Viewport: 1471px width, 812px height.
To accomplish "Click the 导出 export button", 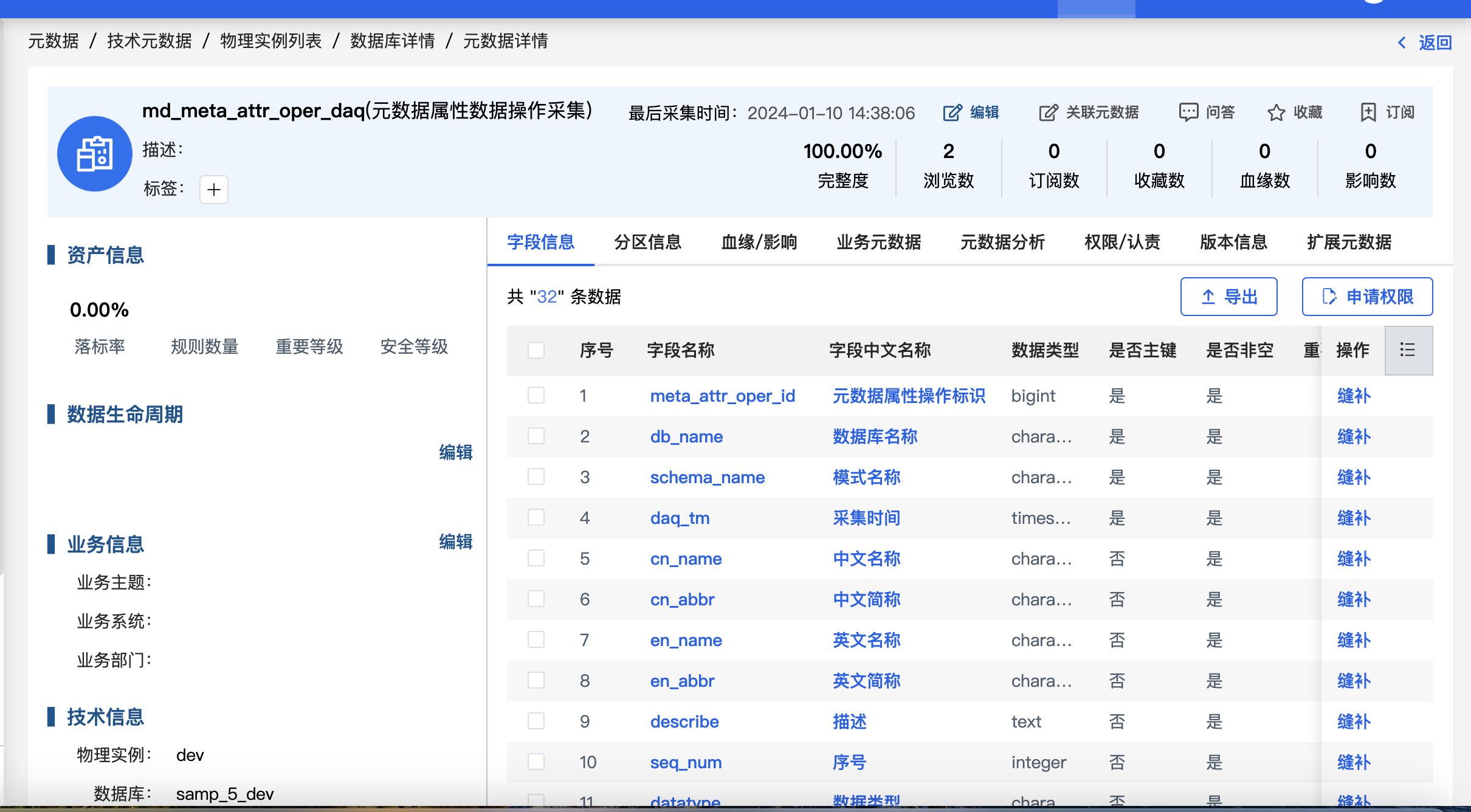I will click(1228, 297).
